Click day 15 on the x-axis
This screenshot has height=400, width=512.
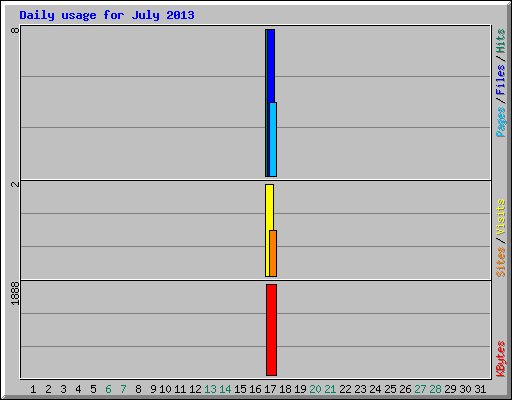point(240,389)
